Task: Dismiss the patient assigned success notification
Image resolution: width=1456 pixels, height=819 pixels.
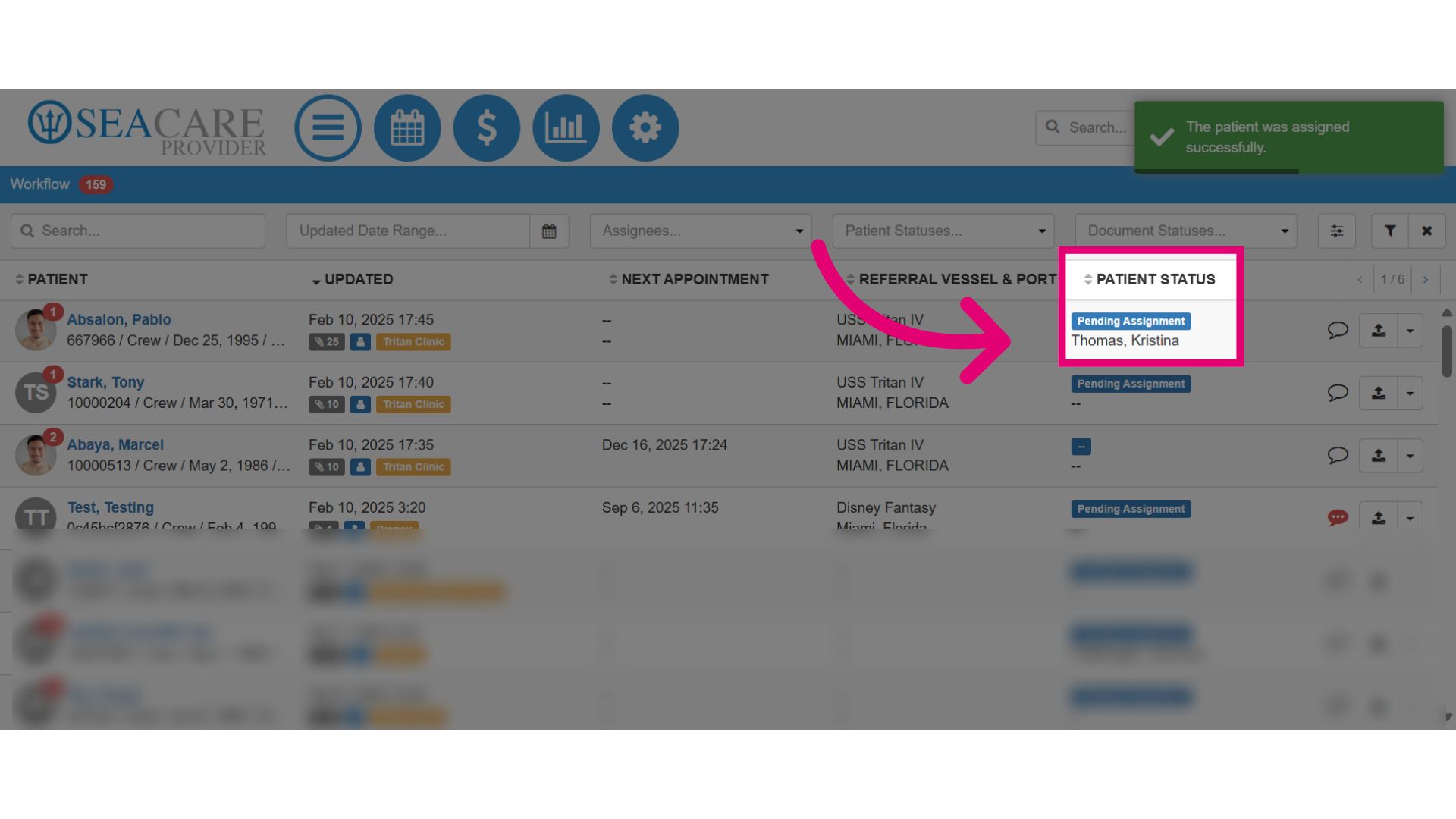Action: pos(1288,137)
